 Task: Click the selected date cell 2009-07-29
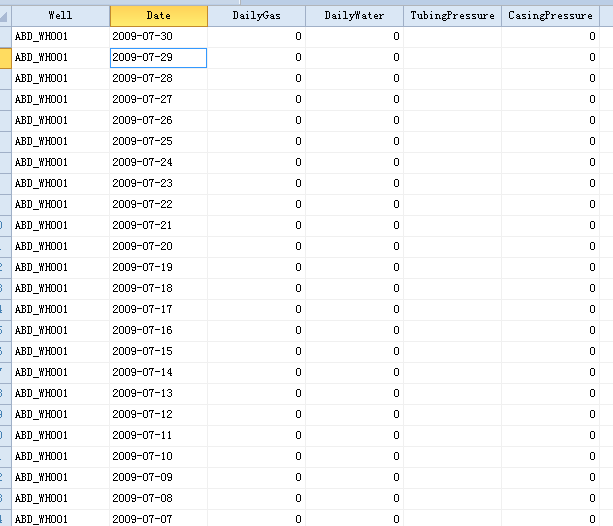point(159,58)
